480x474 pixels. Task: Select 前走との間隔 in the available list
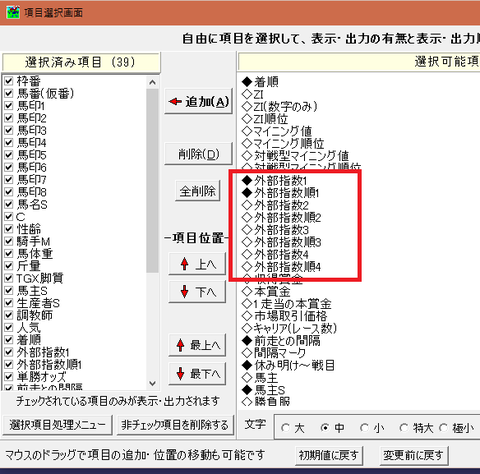pos(281,341)
